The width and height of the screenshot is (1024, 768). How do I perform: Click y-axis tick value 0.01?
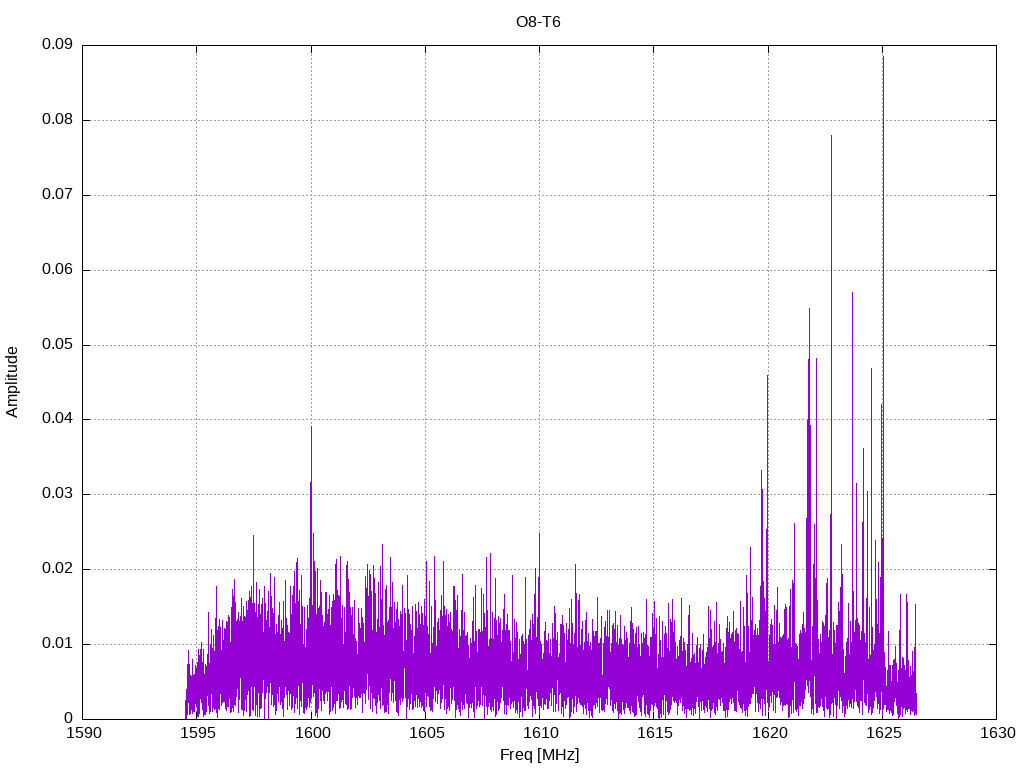click(x=57, y=643)
